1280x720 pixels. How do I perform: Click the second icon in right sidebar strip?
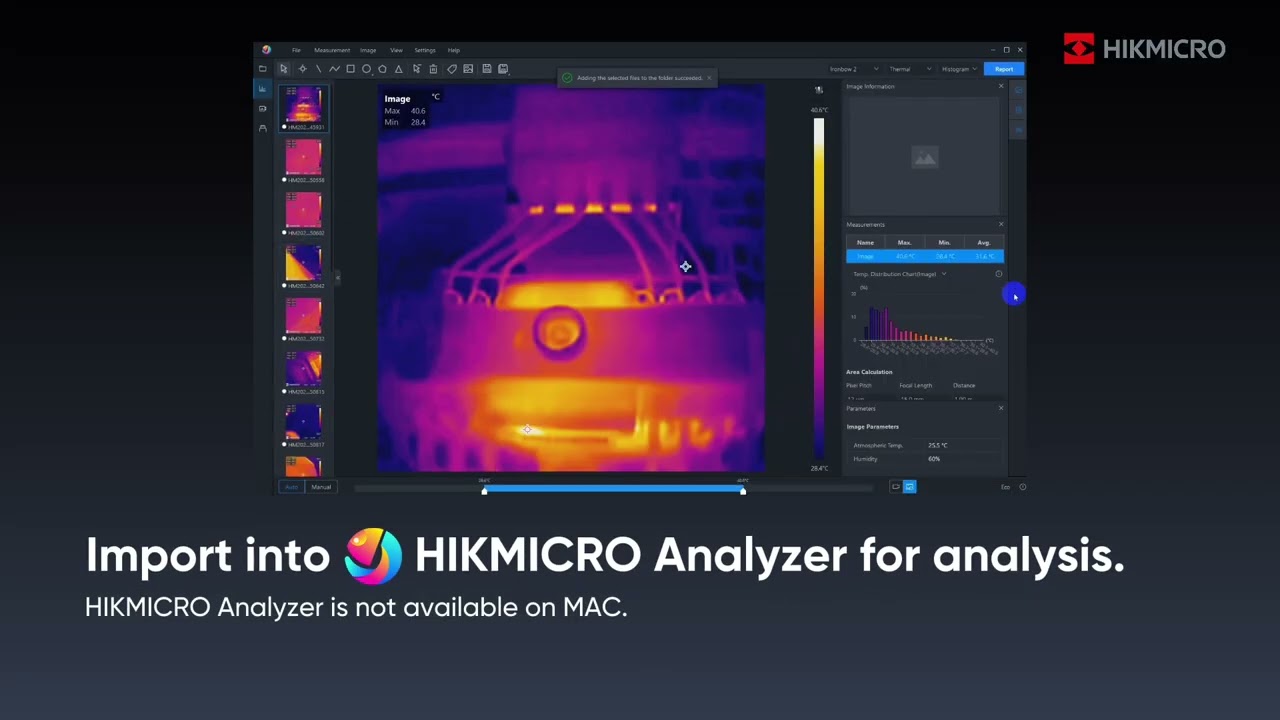1018,110
